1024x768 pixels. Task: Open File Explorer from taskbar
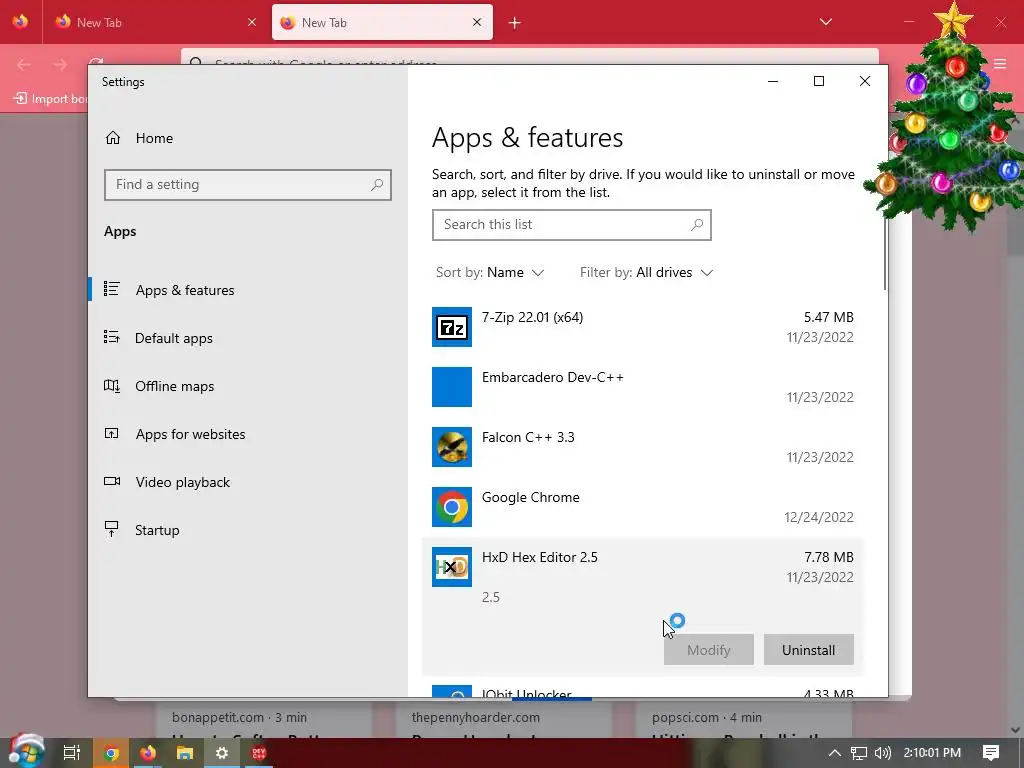(185, 753)
